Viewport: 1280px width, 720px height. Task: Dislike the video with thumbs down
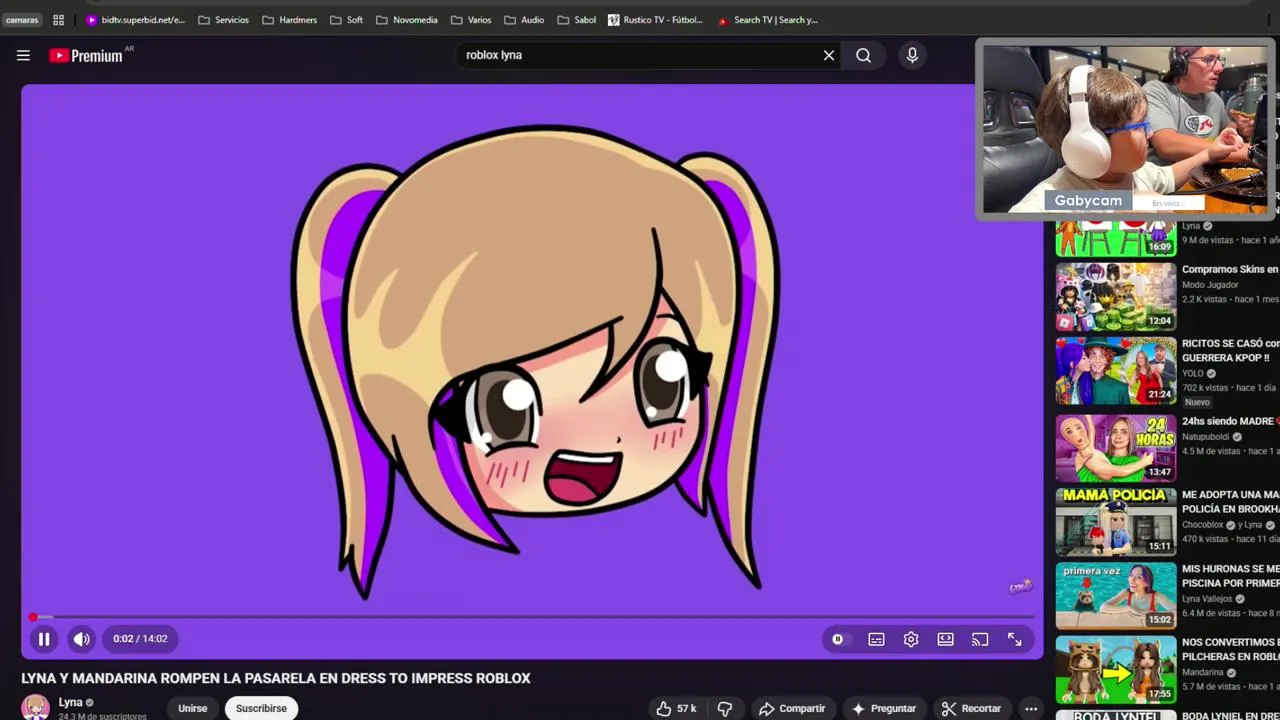click(x=725, y=708)
